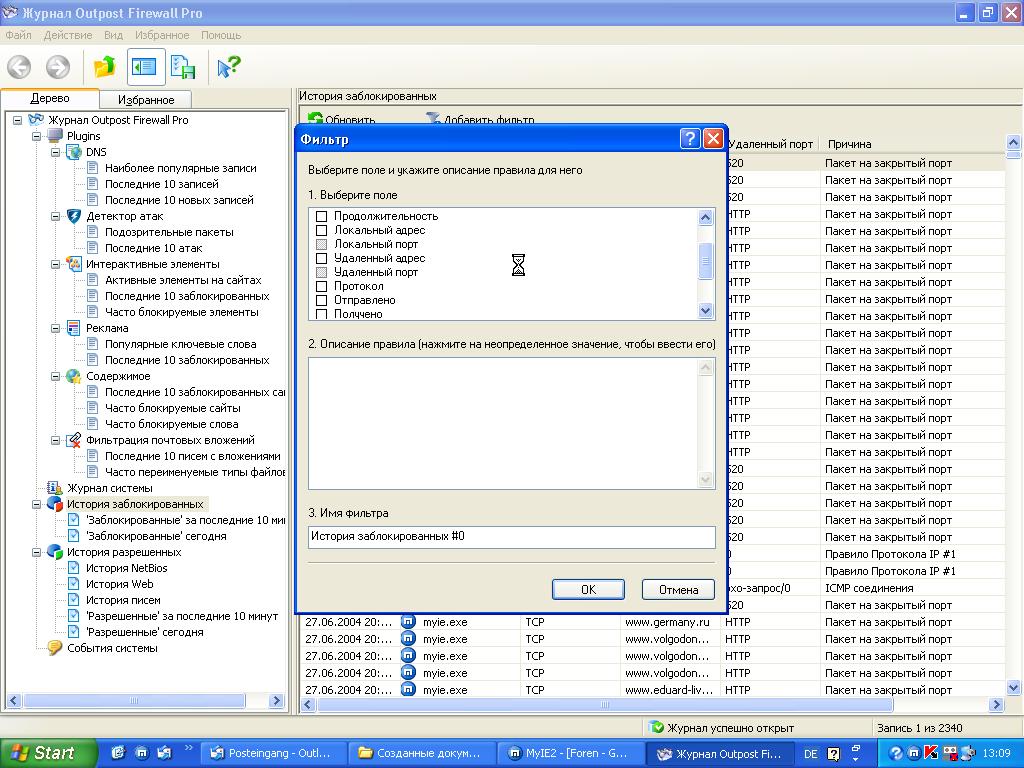1024x768 pixels.
Task: Collapse the Фильтрация почтовых вложений node
Action: (x=56, y=440)
